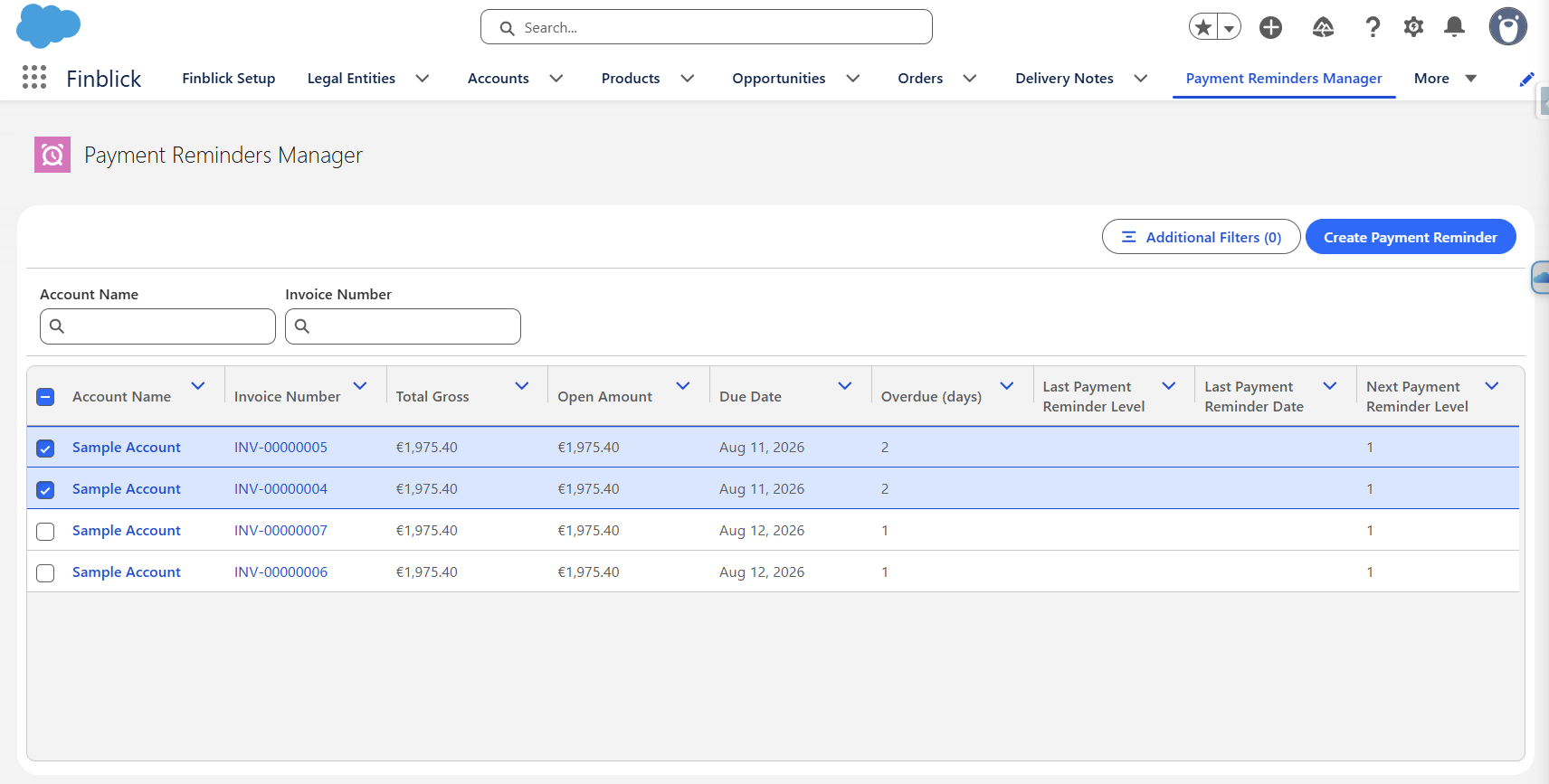The image size is (1549, 784).
Task: Open the Legal Entities tab
Action: (351, 79)
